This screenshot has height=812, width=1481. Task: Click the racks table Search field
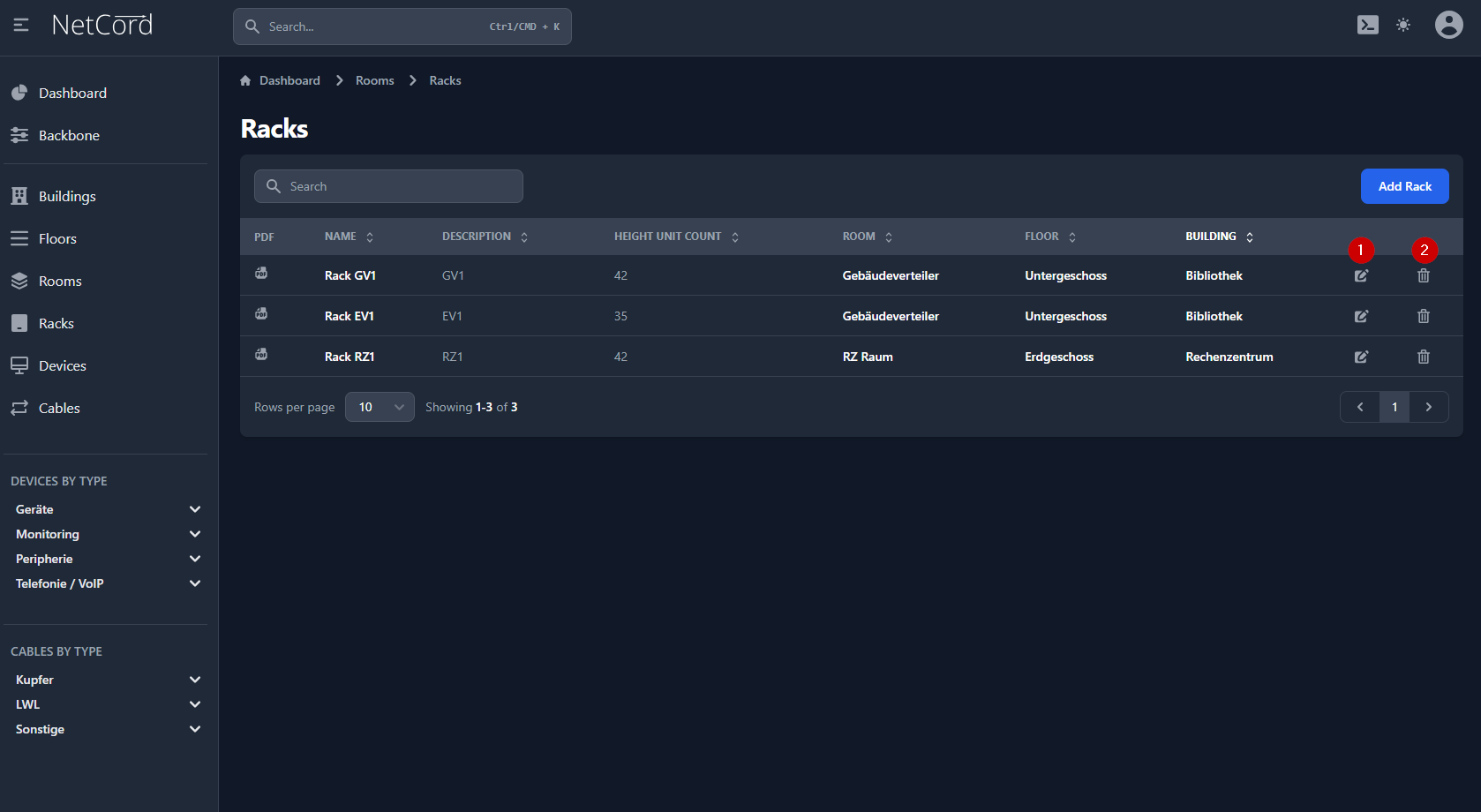tap(388, 186)
